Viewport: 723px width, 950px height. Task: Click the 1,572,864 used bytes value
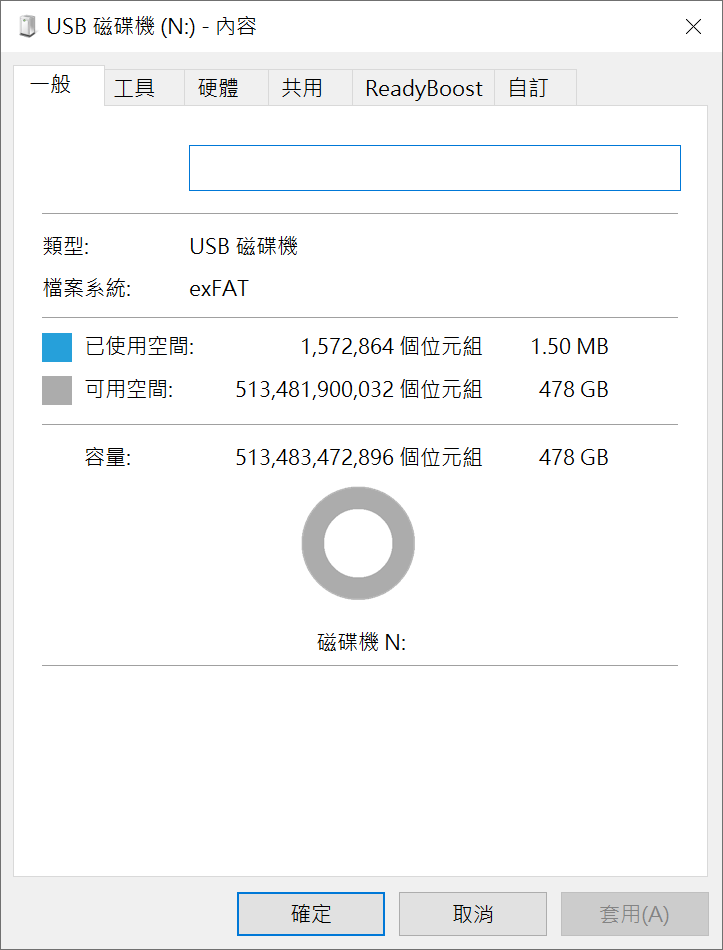346,347
